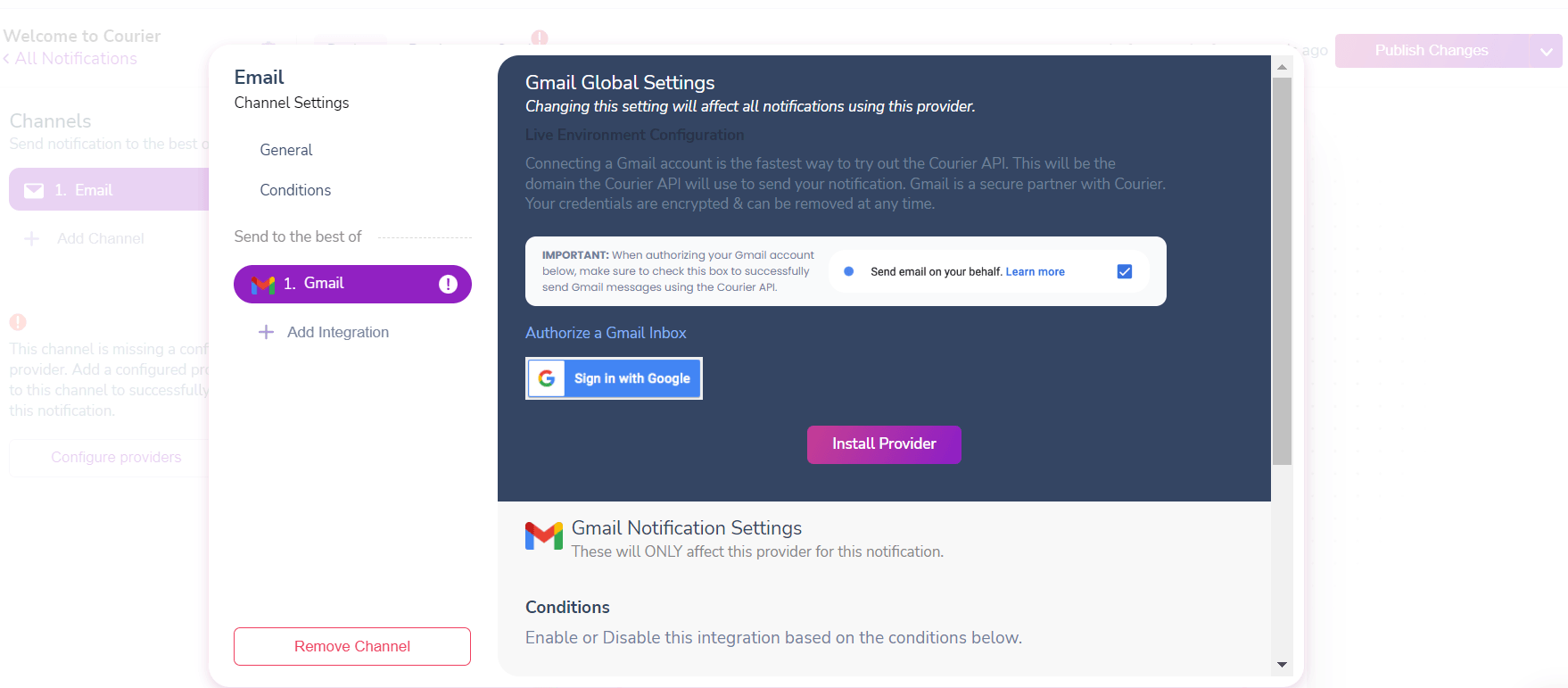Select General in Channel Settings
This screenshot has width=1568, height=688.
285,149
